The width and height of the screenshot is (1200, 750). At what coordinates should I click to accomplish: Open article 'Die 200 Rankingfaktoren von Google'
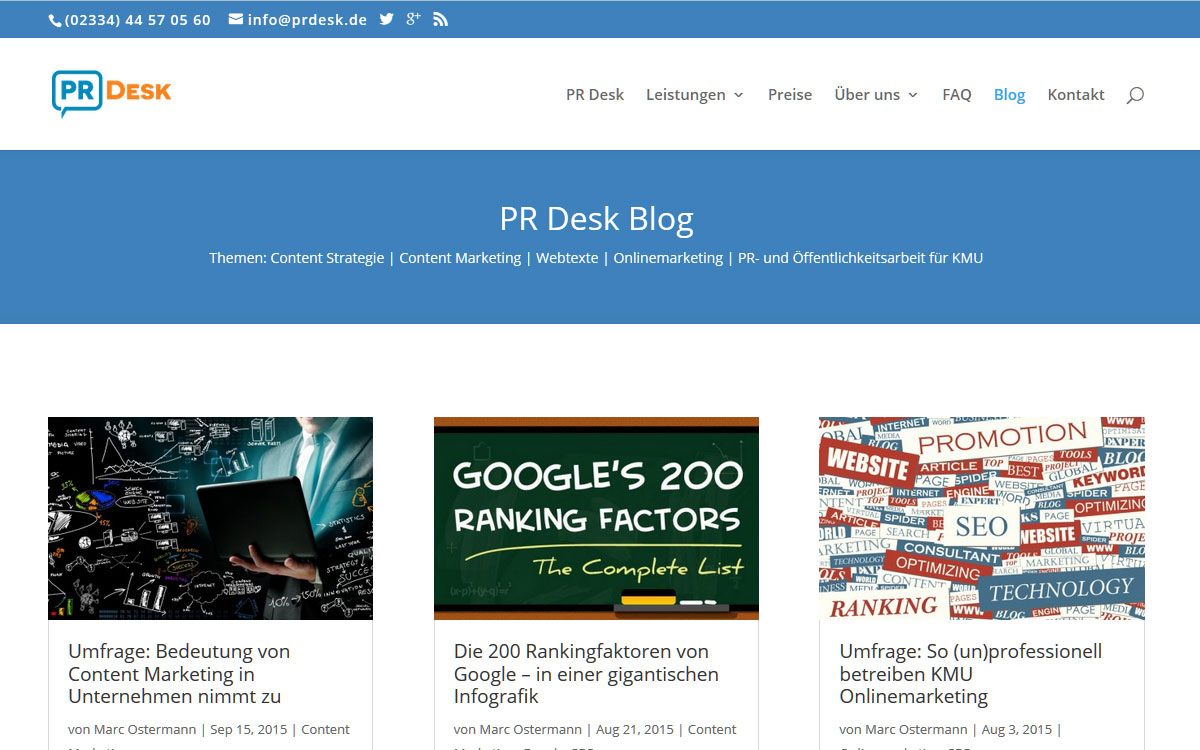click(x=586, y=674)
